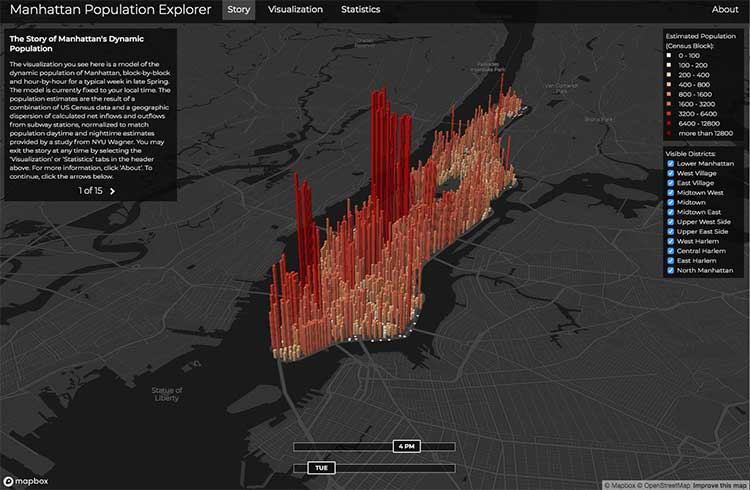Click the 1600 - 3200 legend swatch

(x=669, y=104)
